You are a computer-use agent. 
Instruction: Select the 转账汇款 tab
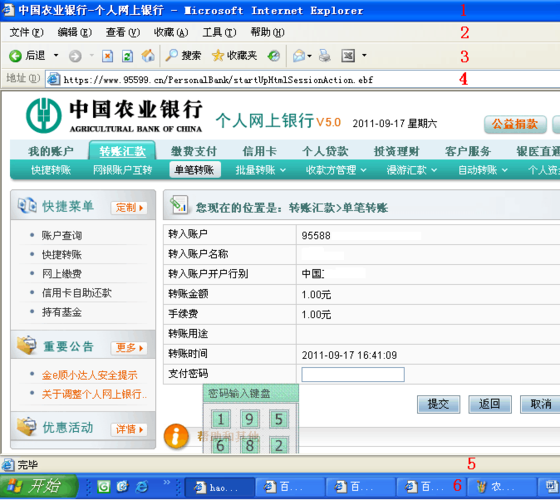[x=122, y=151]
